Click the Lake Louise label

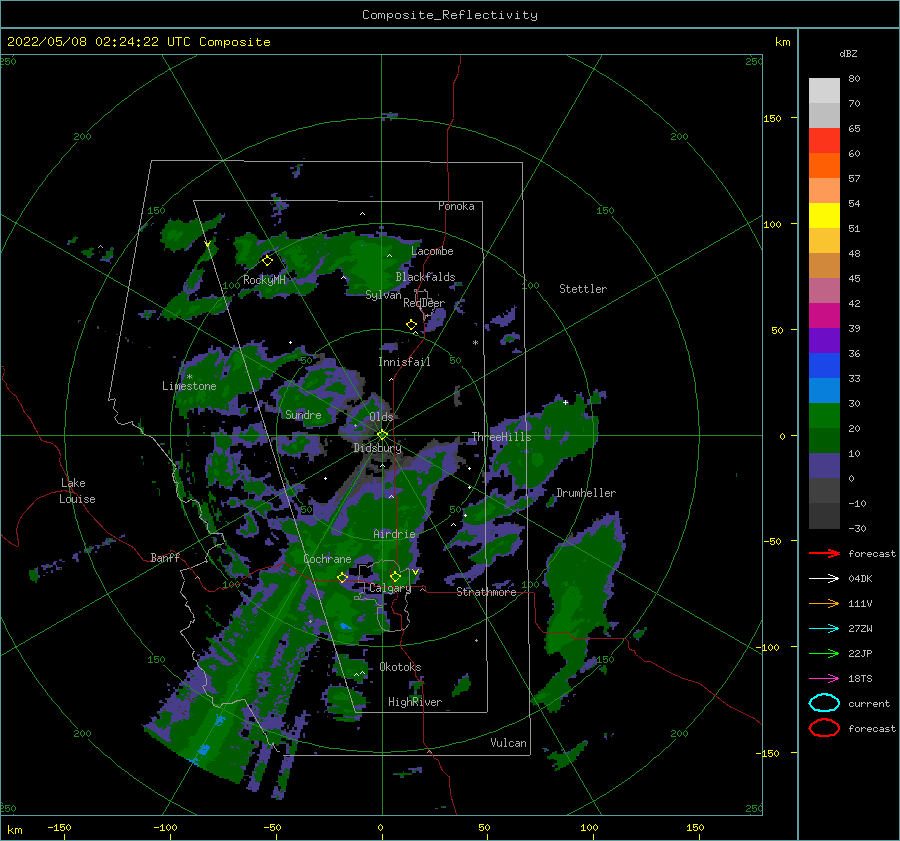[77, 491]
